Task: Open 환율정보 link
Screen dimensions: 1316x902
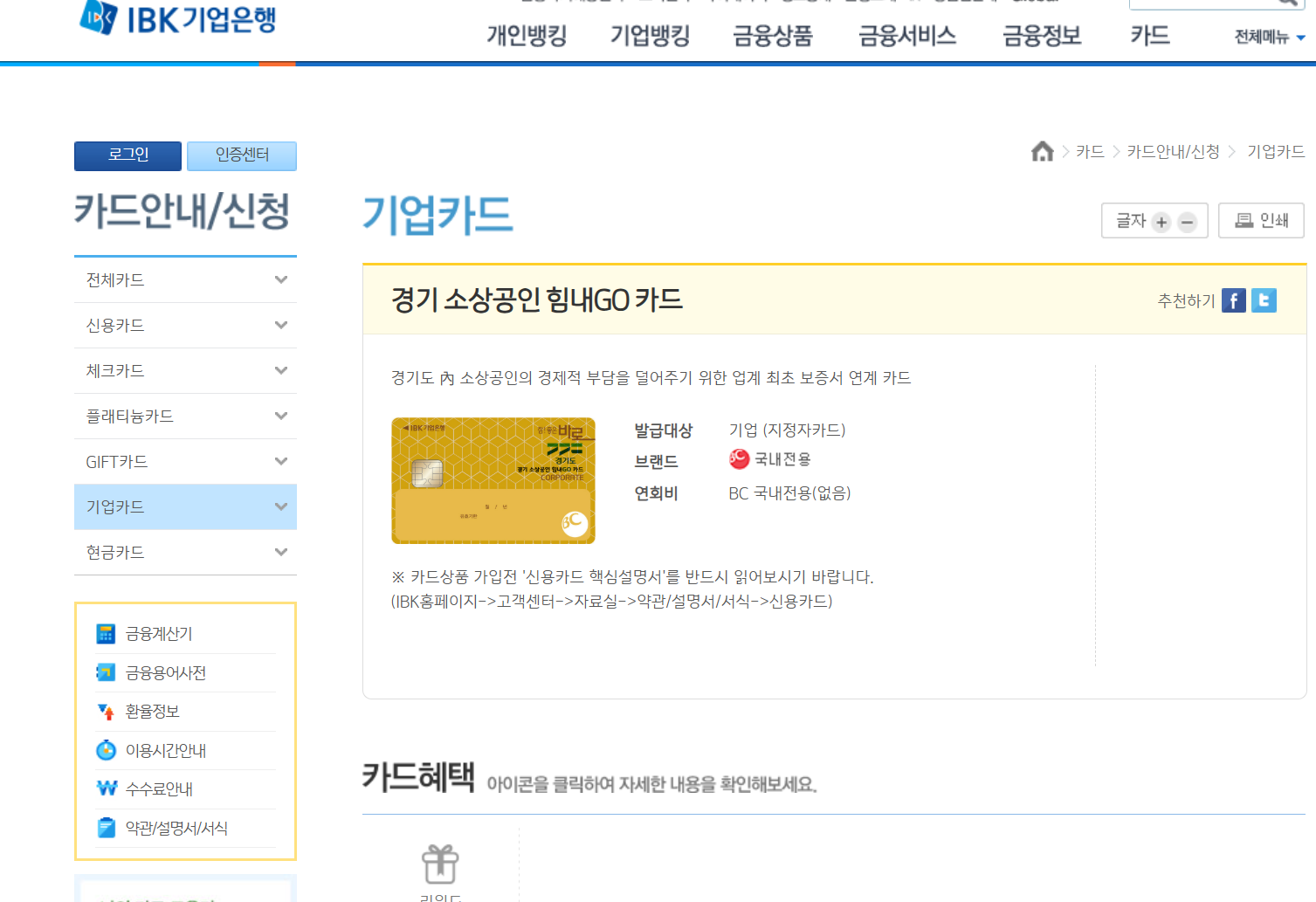Action: 153,712
